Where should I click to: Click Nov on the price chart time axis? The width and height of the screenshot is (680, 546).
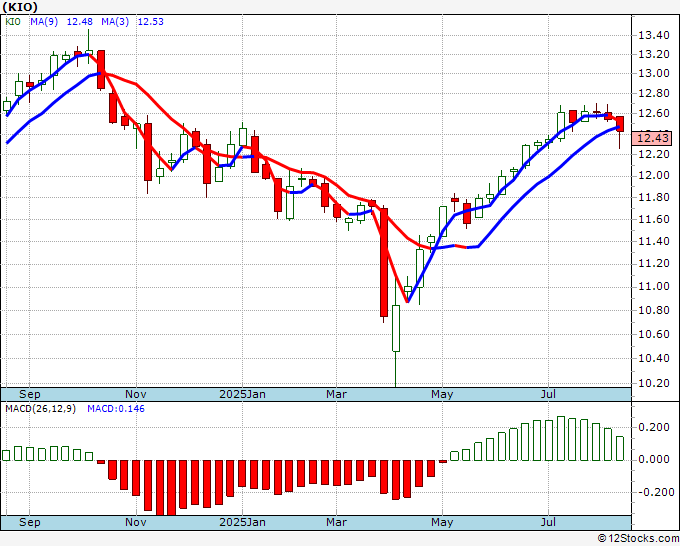(136, 394)
